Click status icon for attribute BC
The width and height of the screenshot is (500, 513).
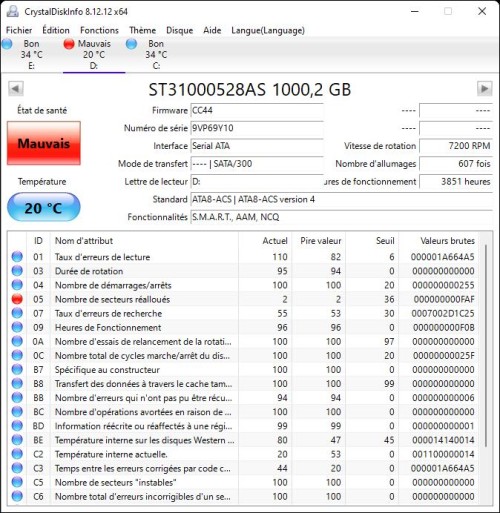click(17, 412)
